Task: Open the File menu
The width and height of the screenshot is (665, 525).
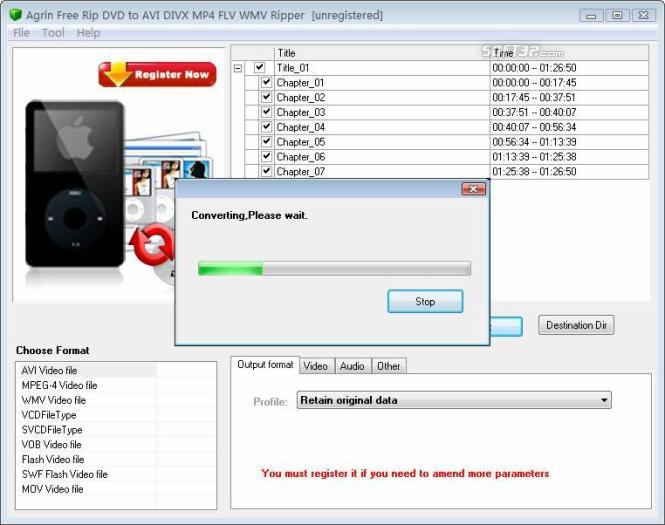Action: click(21, 33)
